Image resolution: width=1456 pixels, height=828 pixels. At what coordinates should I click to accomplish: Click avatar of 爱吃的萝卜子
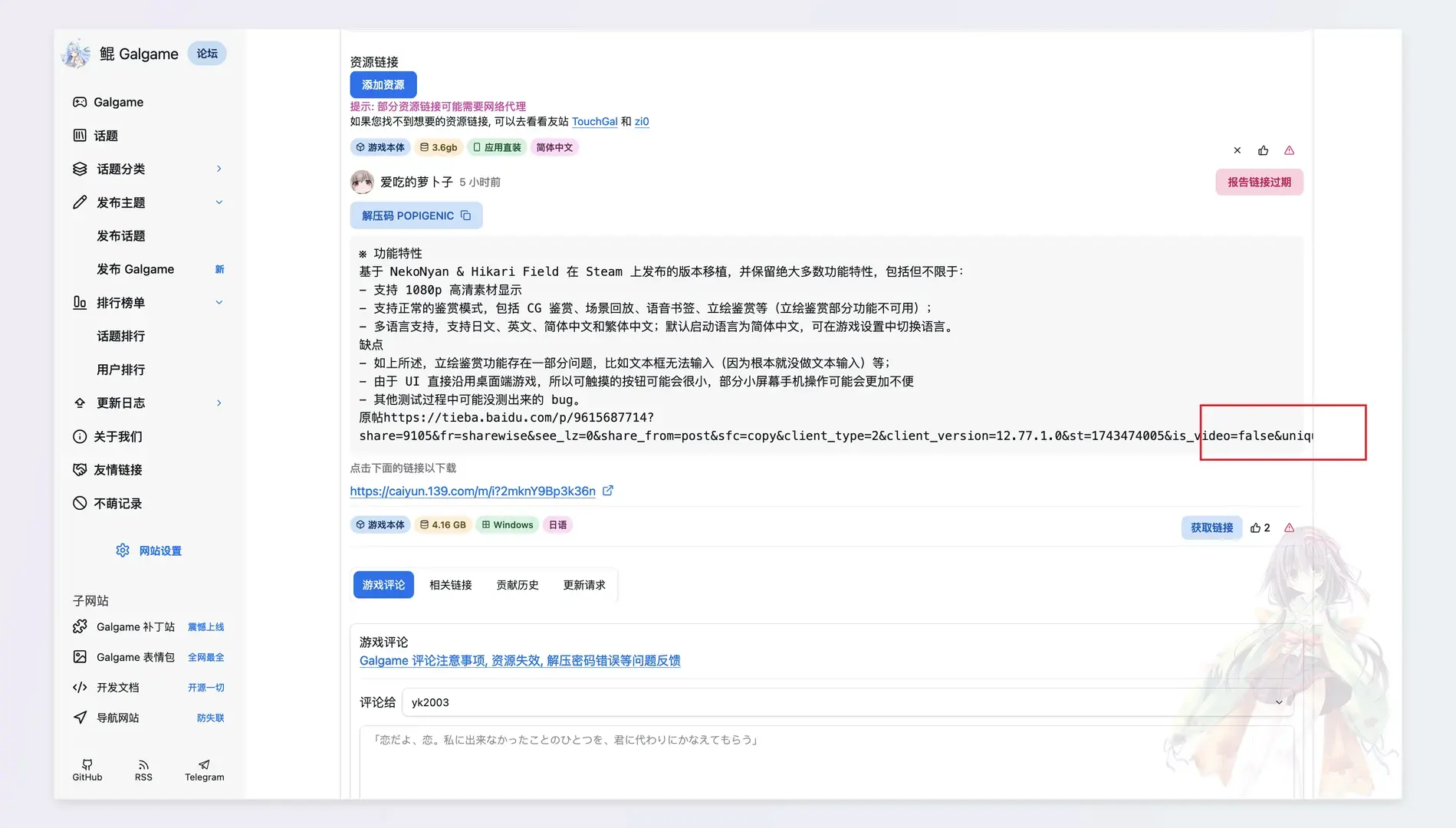click(x=362, y=182)
